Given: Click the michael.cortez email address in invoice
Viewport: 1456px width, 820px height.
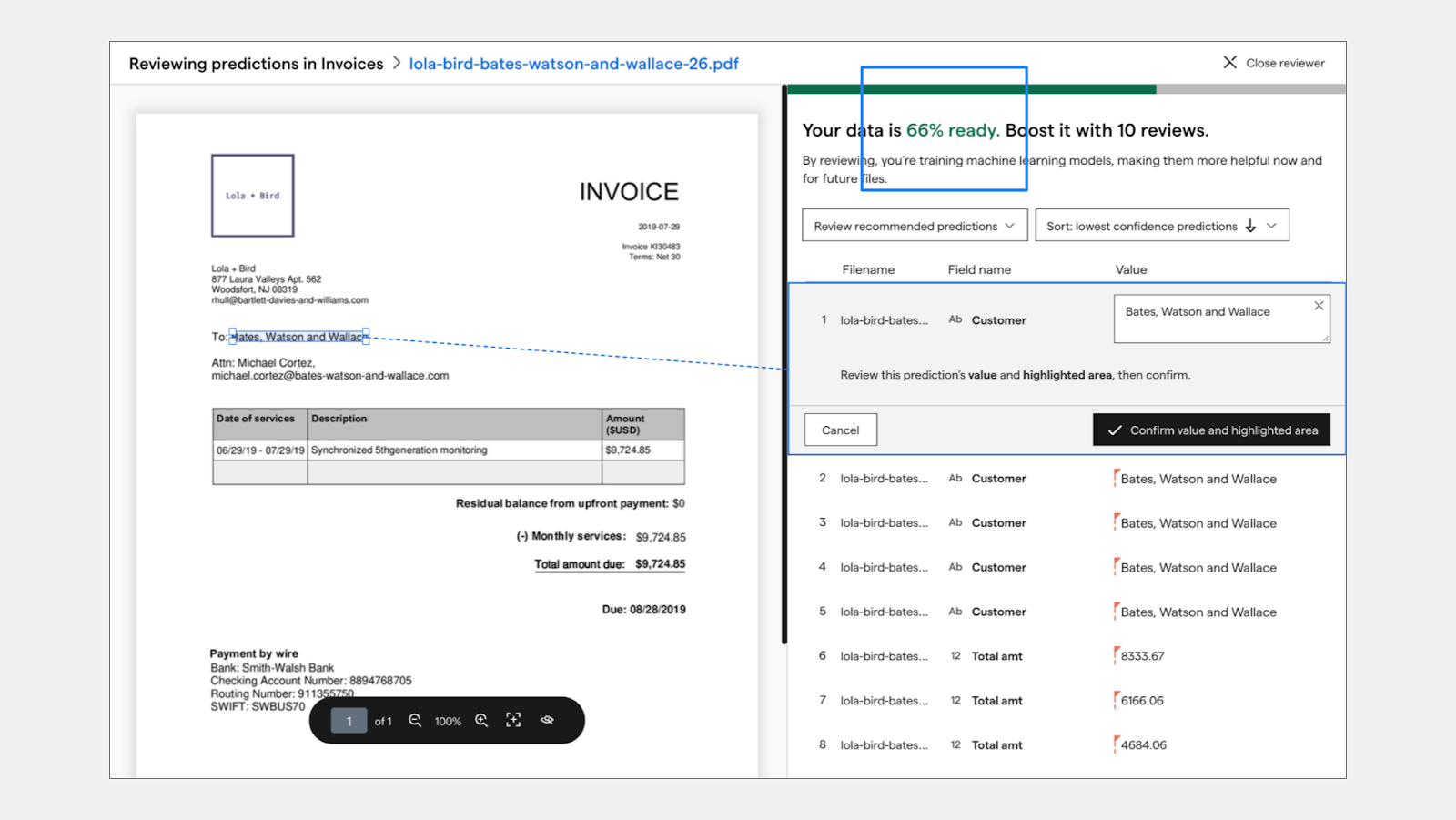Looking at the screenshot, I should coord(329,376).
